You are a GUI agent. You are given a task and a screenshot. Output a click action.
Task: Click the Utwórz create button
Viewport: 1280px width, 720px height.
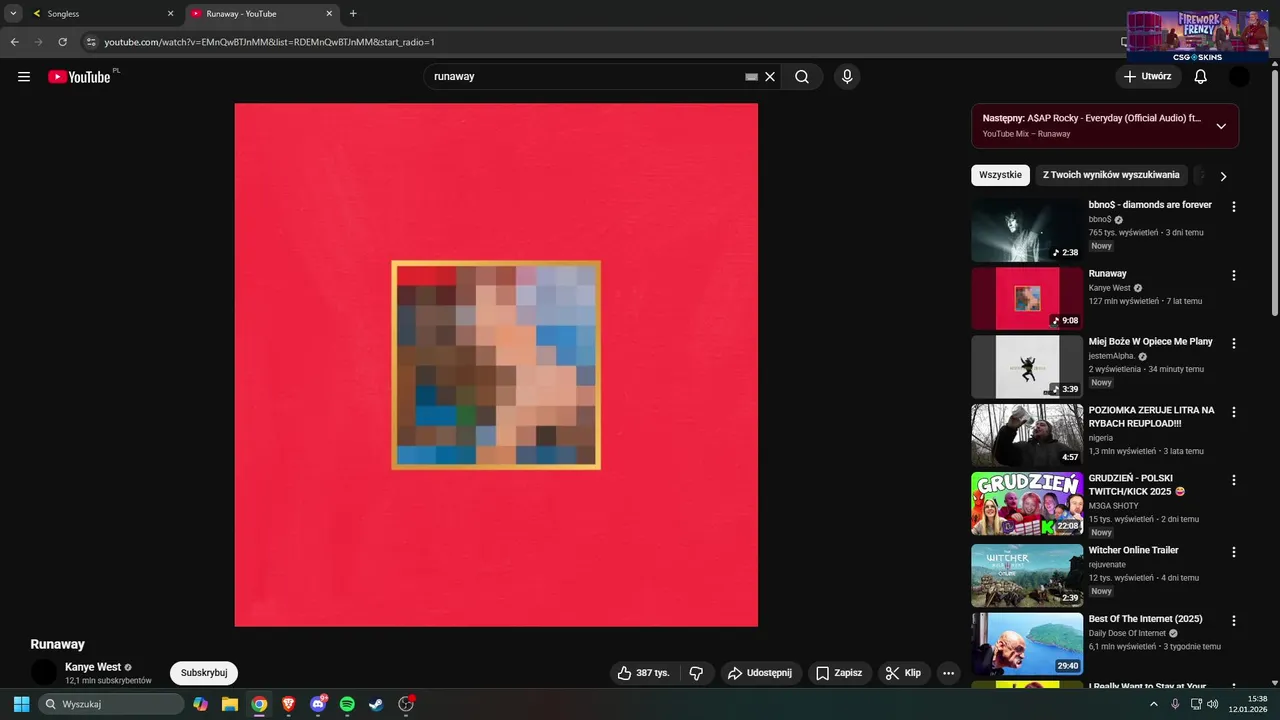coord(1147,77)
